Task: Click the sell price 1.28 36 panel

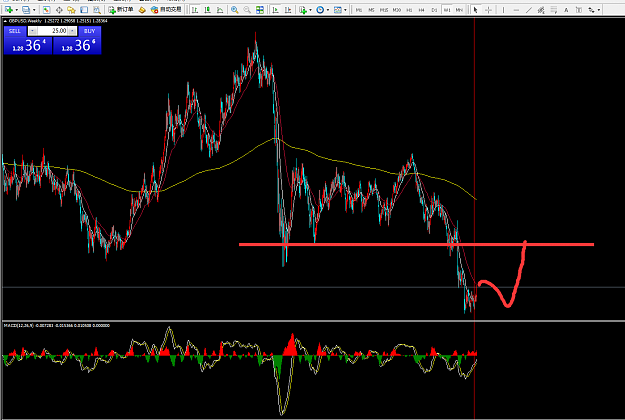Action: [x=28, y=45]
